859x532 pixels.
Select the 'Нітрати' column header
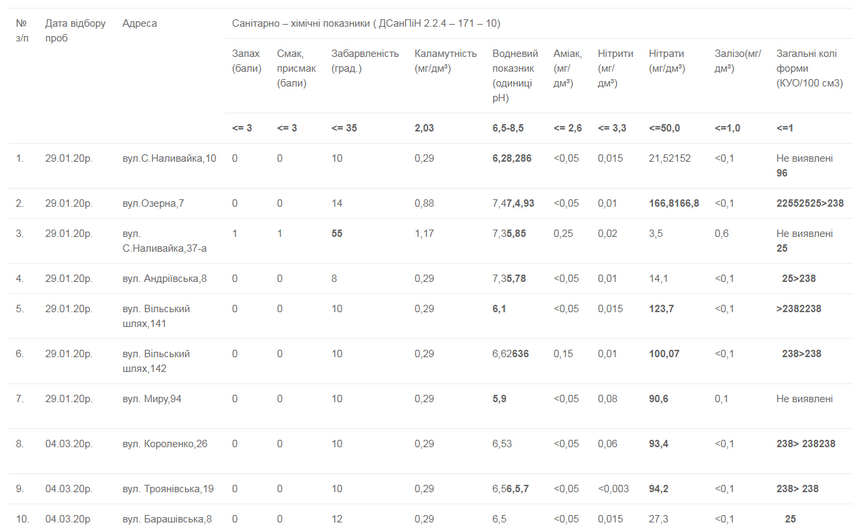pos(667,60)
